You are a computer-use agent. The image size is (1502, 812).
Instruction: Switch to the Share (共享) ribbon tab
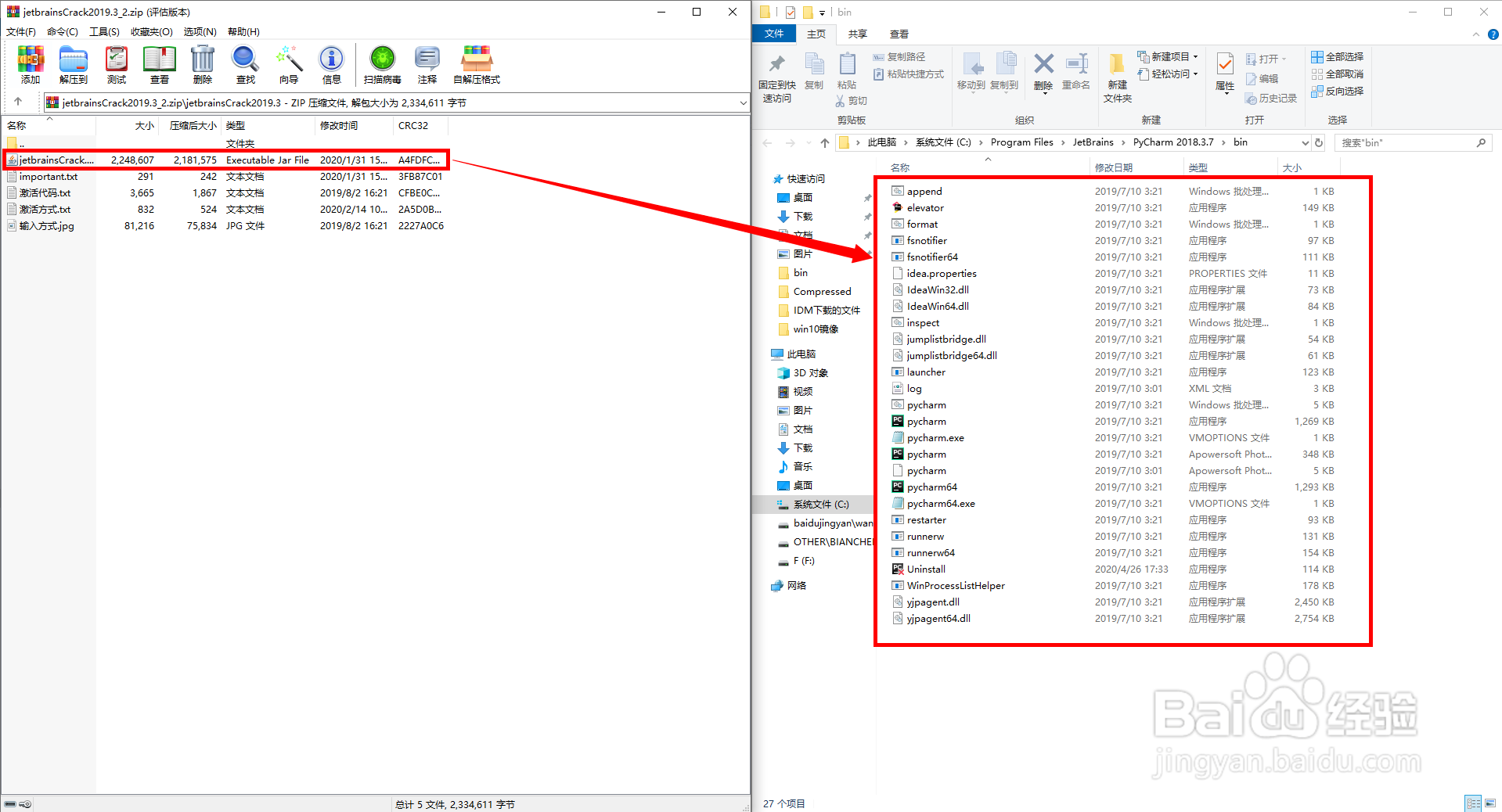857,34
